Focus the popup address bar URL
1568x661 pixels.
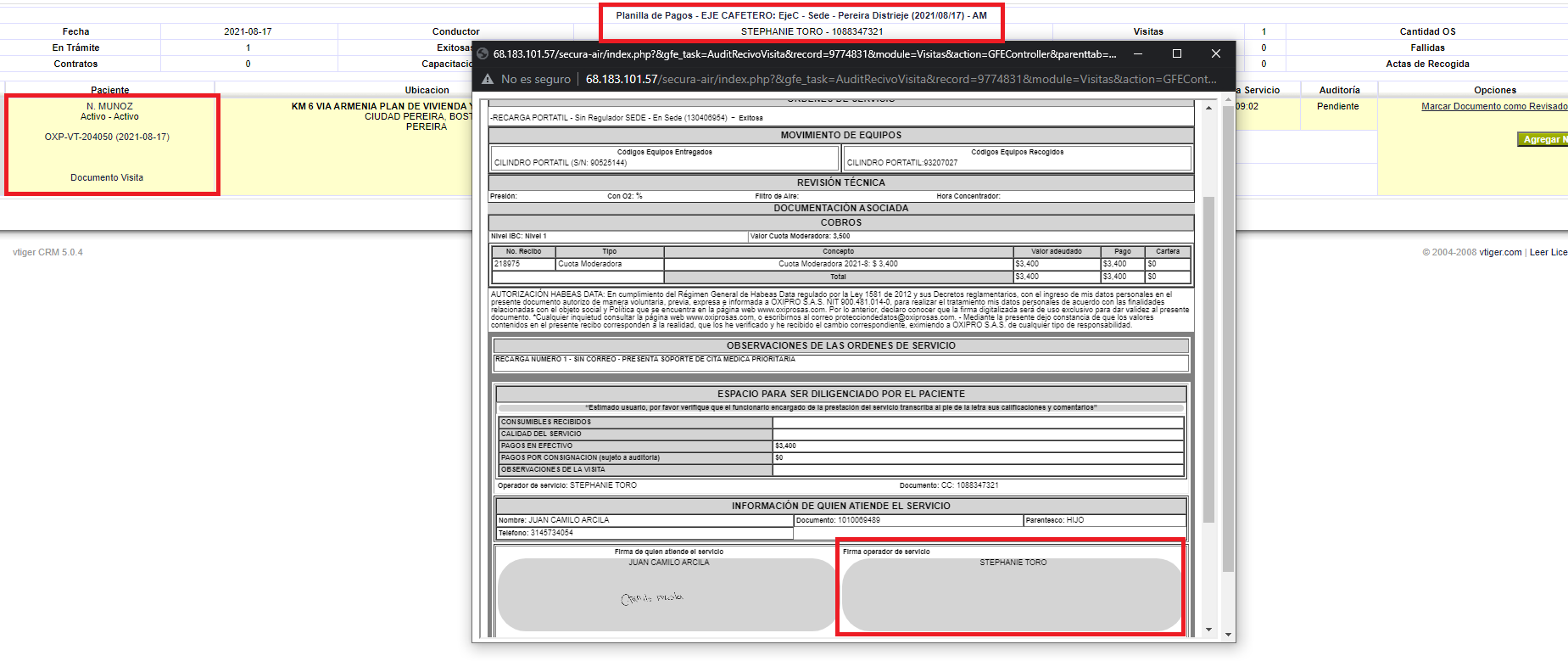(x=901, y=79)
